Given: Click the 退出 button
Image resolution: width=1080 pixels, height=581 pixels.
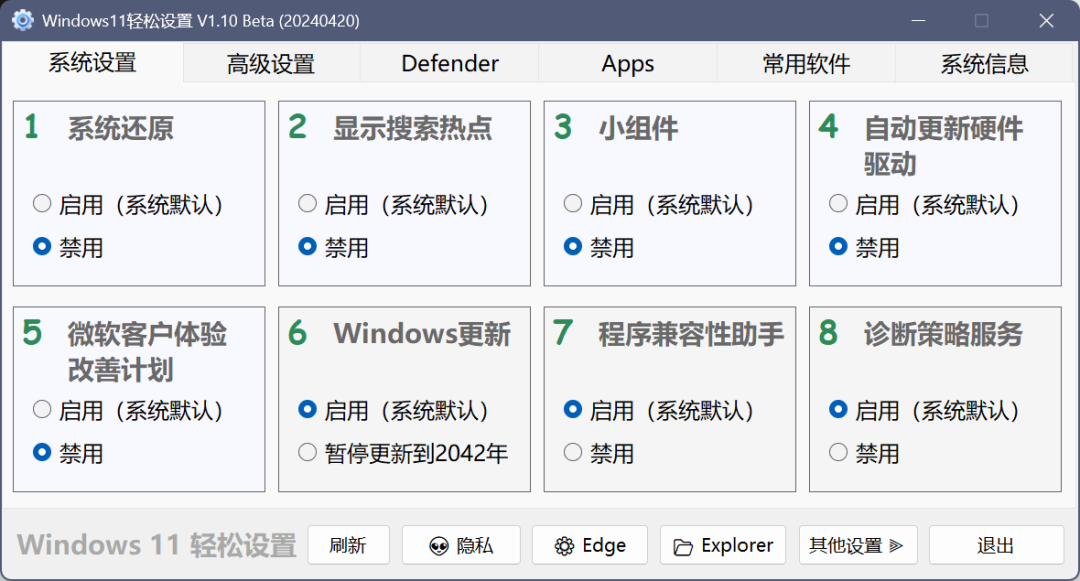Looking at the screenshot, I should [x=996, y=546].
